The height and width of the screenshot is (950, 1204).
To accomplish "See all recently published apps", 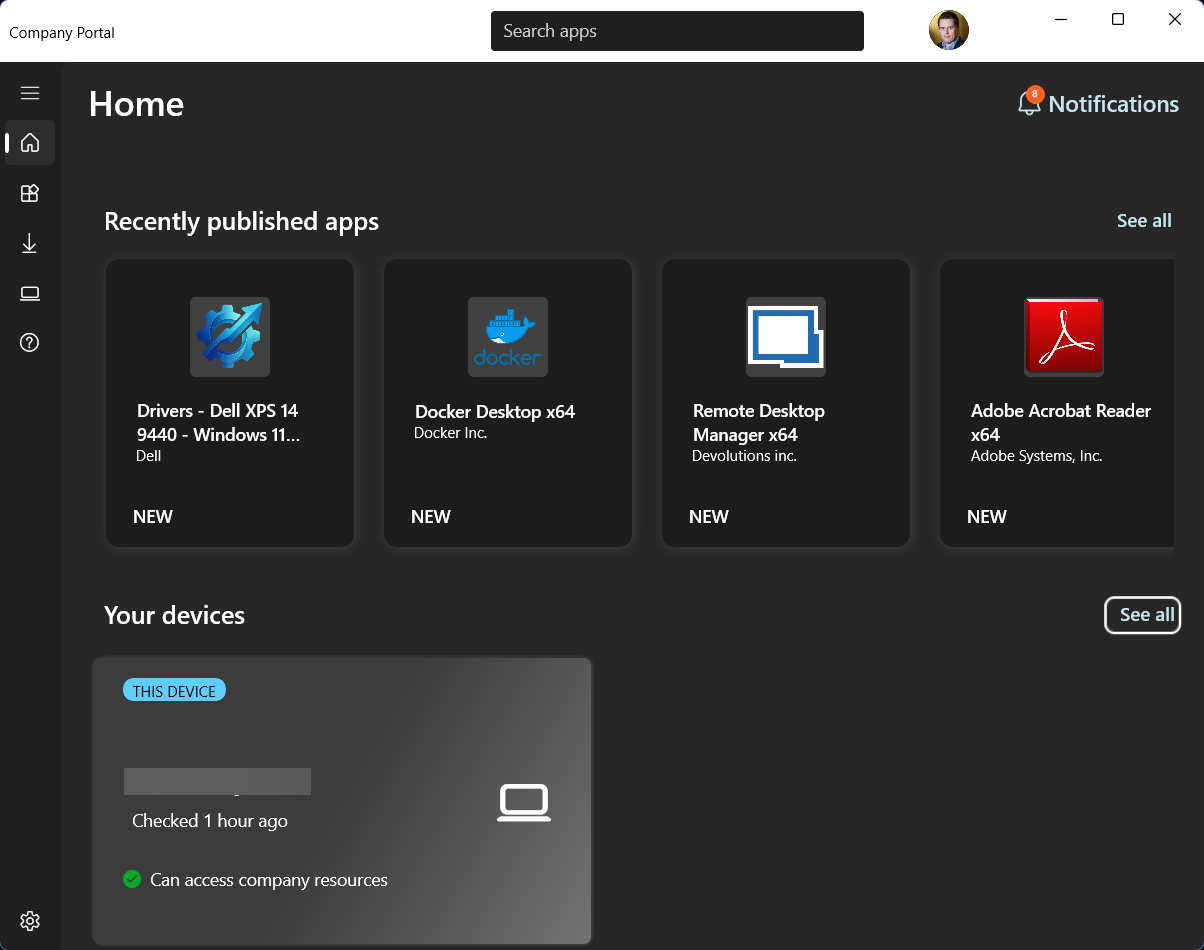I will point(1144,221).
